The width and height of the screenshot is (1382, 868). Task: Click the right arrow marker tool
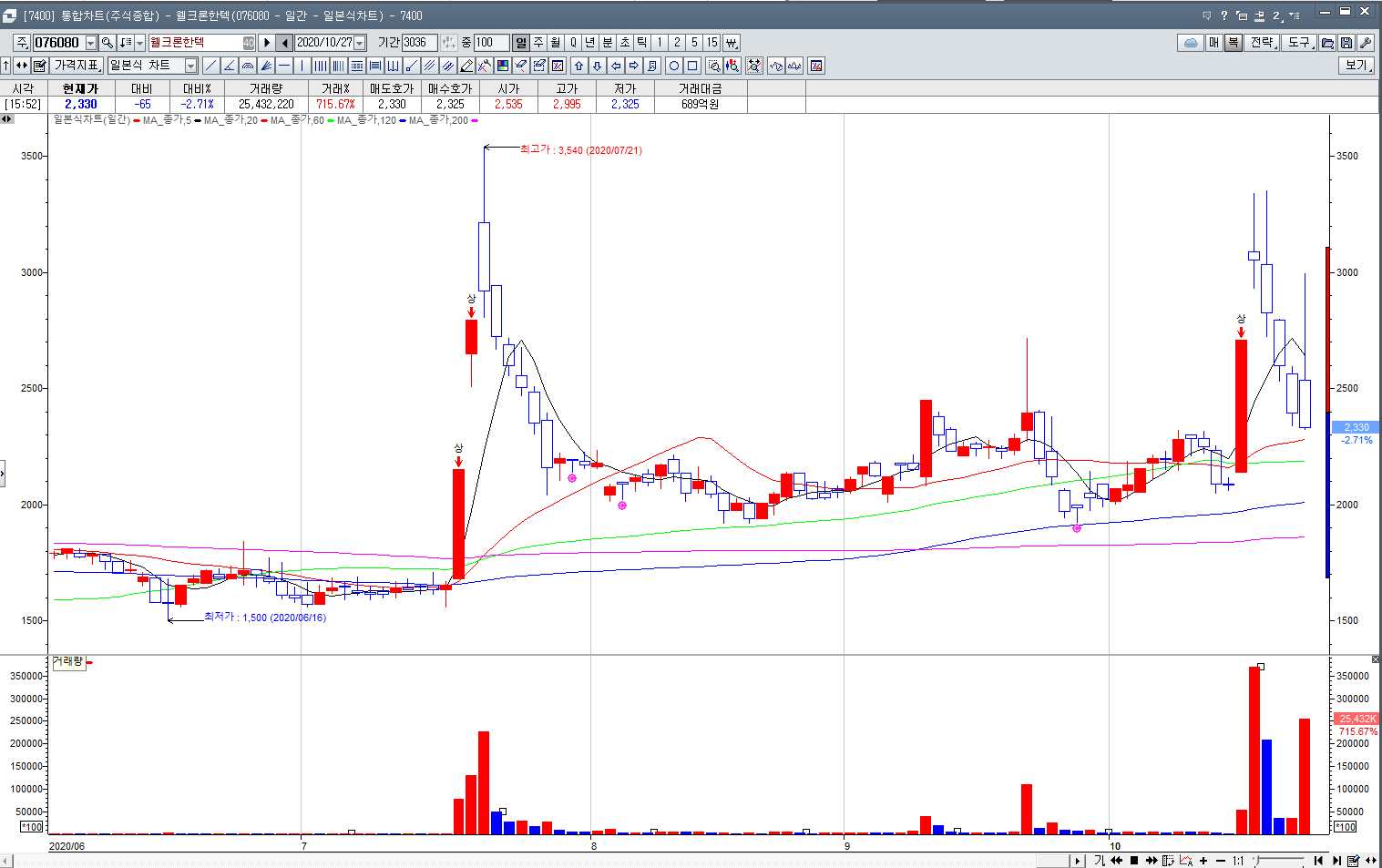[634, 66]
